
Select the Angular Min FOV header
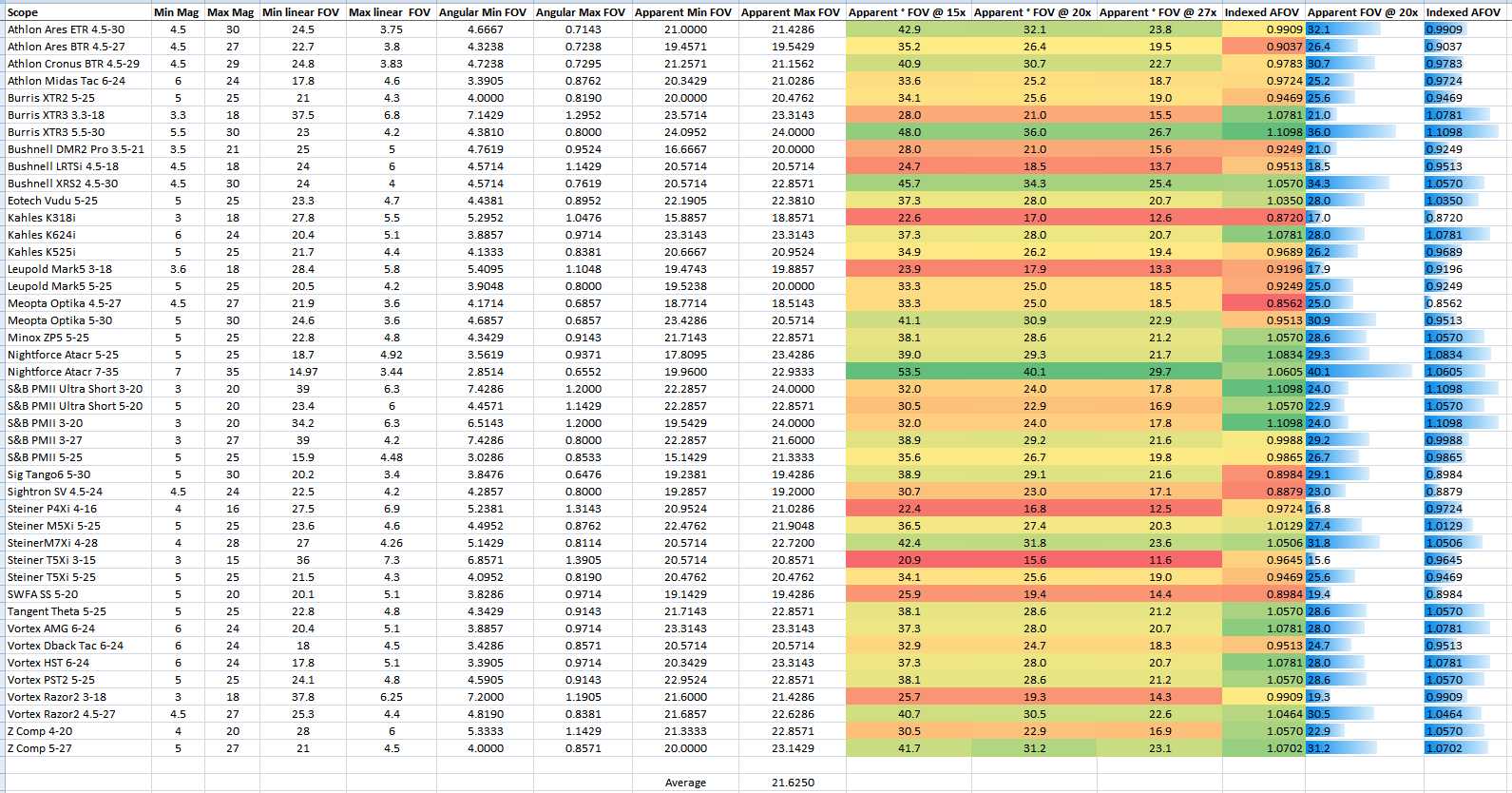(483, 12)
